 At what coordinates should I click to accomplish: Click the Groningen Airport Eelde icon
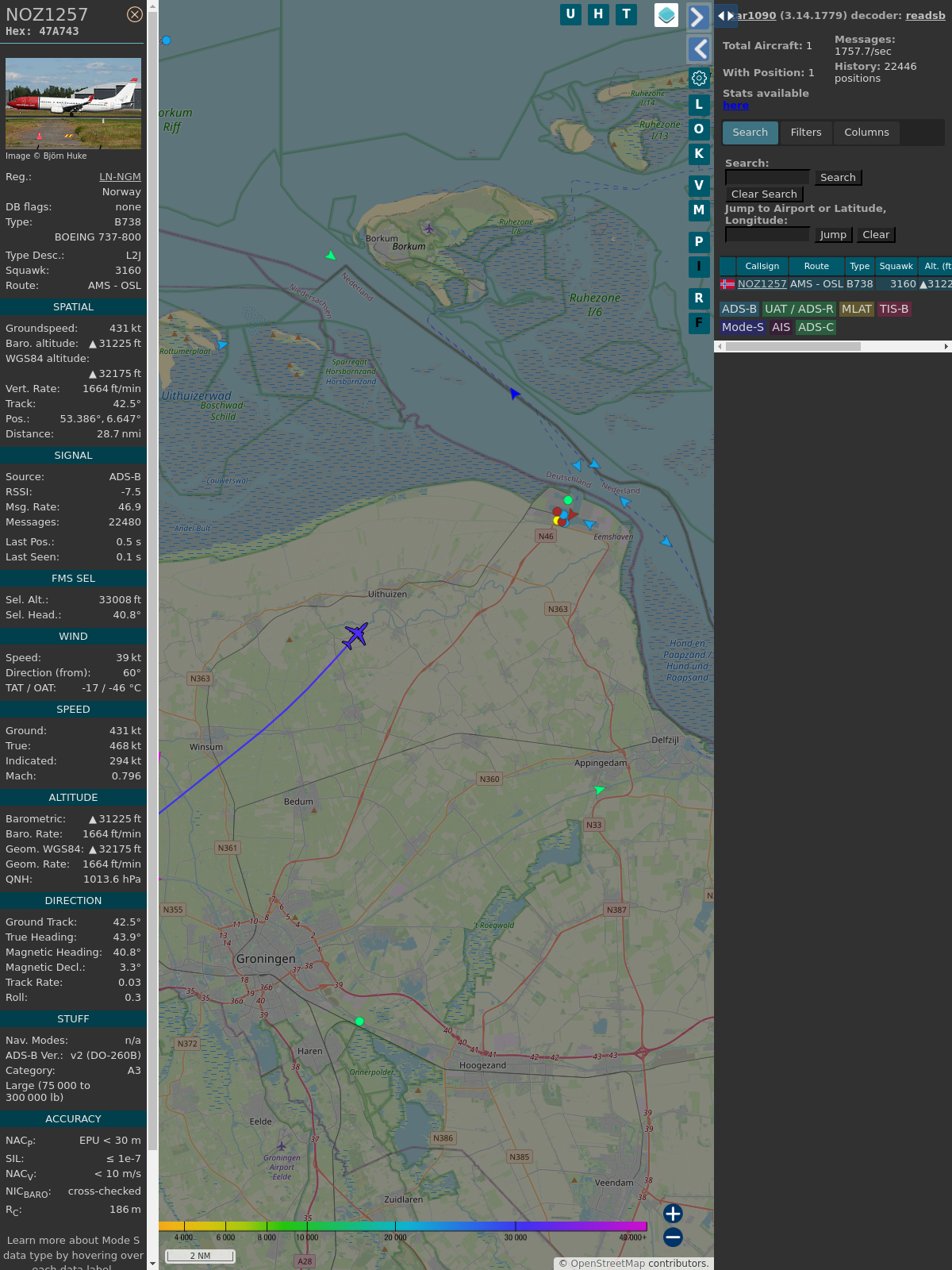pyautogui.click(x=281, y=1146)
